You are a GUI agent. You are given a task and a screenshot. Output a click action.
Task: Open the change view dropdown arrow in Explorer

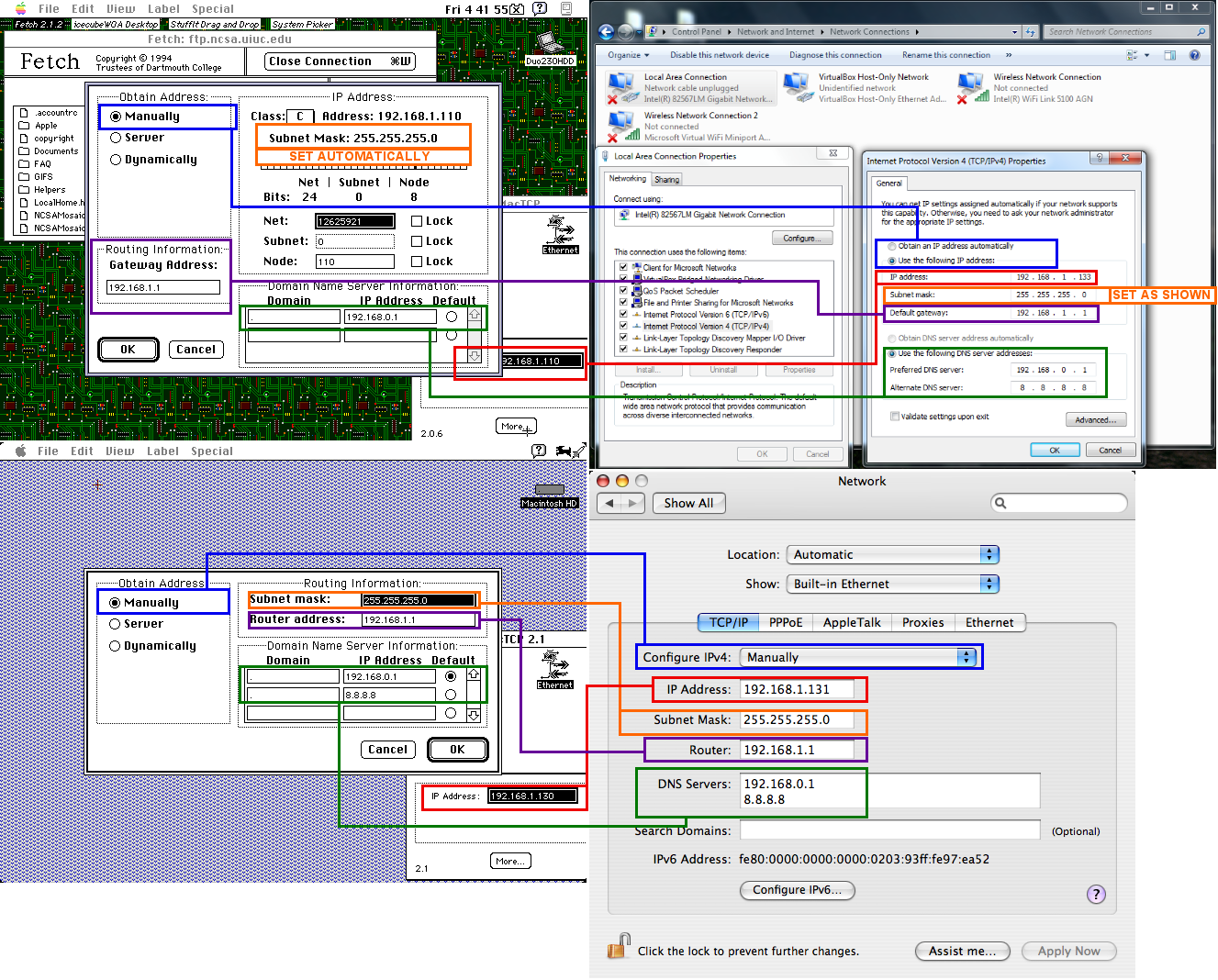tap(1146, 55)
